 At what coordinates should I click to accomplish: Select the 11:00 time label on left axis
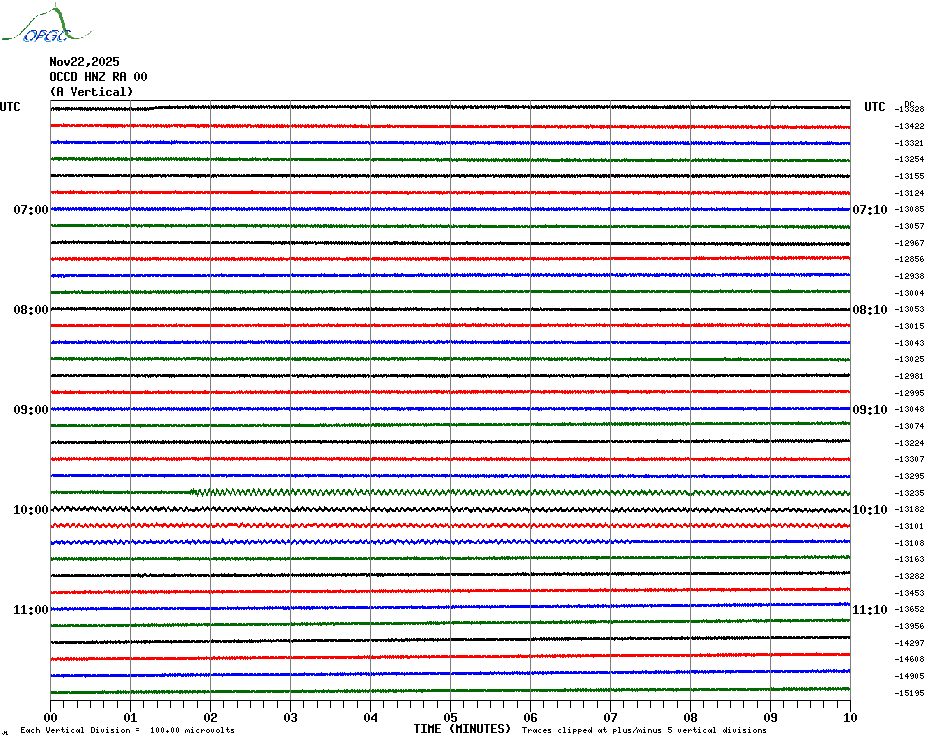click(30, 610)
